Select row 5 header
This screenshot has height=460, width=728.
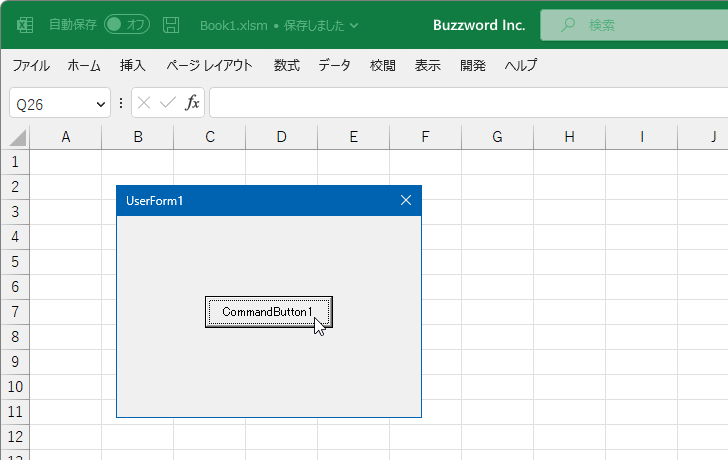[15, 262]
